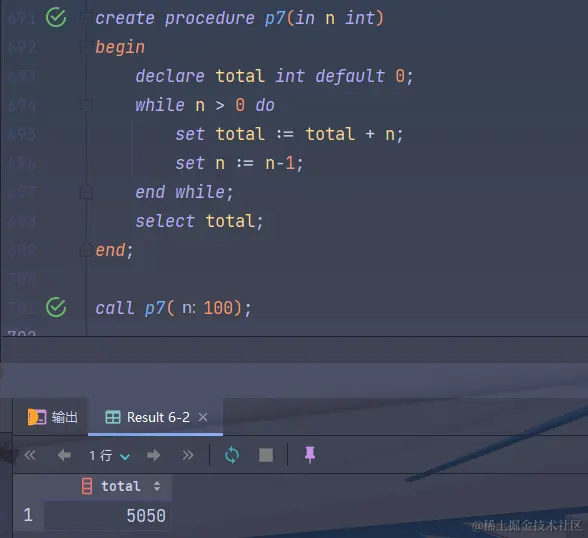Click the green checkmark beside call p7
This screenshot has width=588, height=538.
click(56, 307)
